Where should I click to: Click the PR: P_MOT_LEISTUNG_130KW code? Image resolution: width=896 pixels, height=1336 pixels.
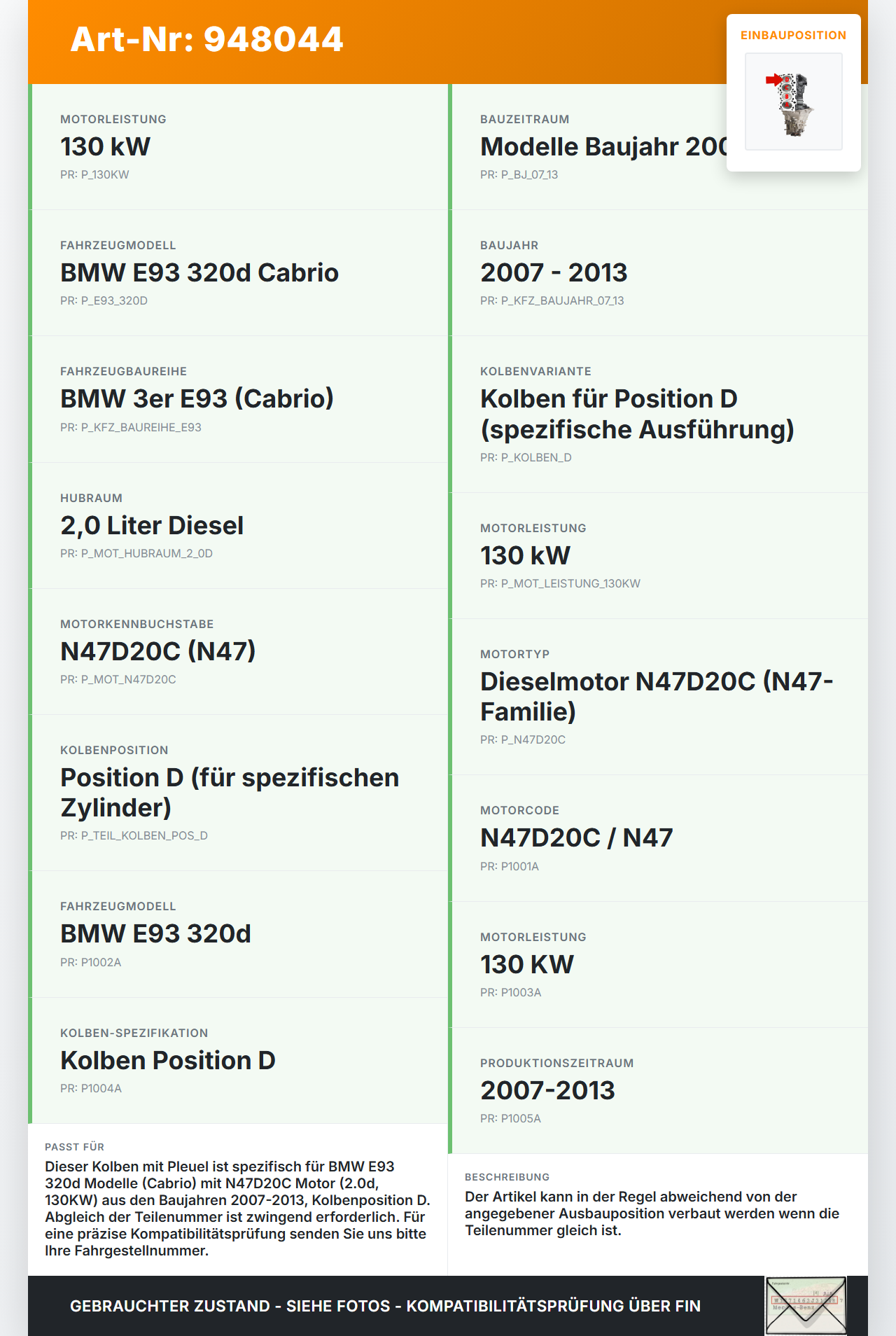[560, 584]
